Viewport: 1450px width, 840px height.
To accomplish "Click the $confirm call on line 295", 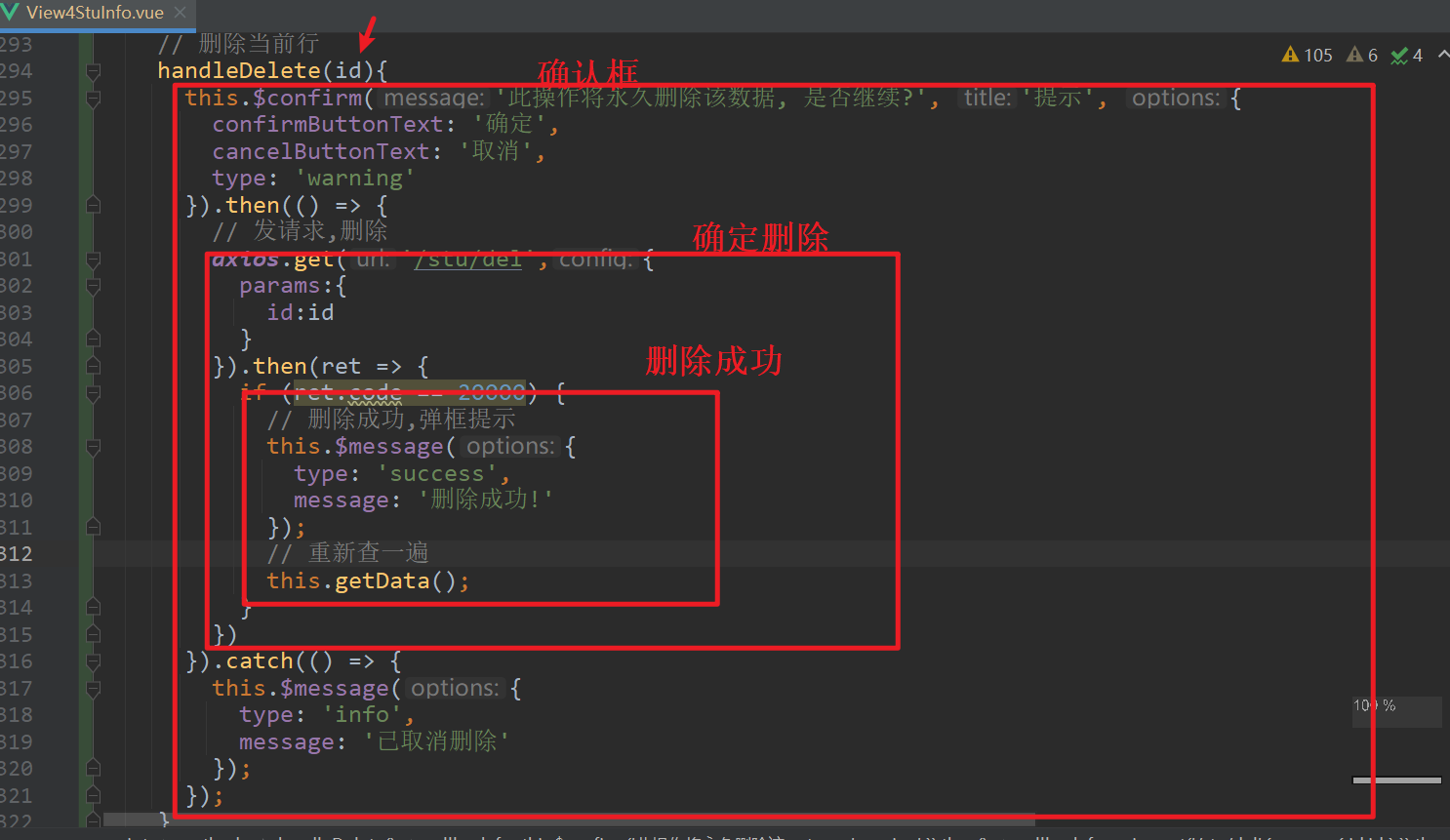I will [305, 99].
